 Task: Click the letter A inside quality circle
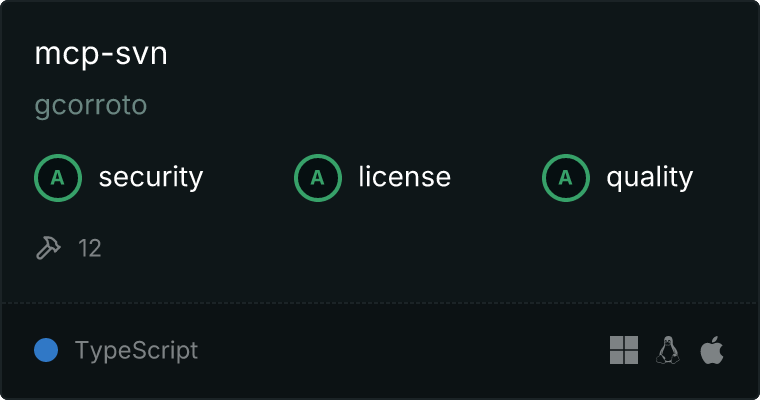point(565,178)
